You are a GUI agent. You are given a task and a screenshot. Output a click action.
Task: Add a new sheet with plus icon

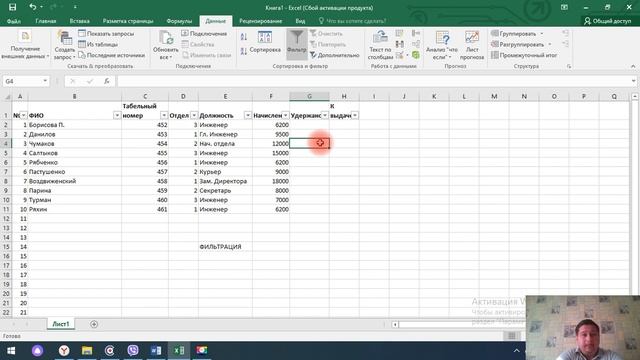coord(94,324)
